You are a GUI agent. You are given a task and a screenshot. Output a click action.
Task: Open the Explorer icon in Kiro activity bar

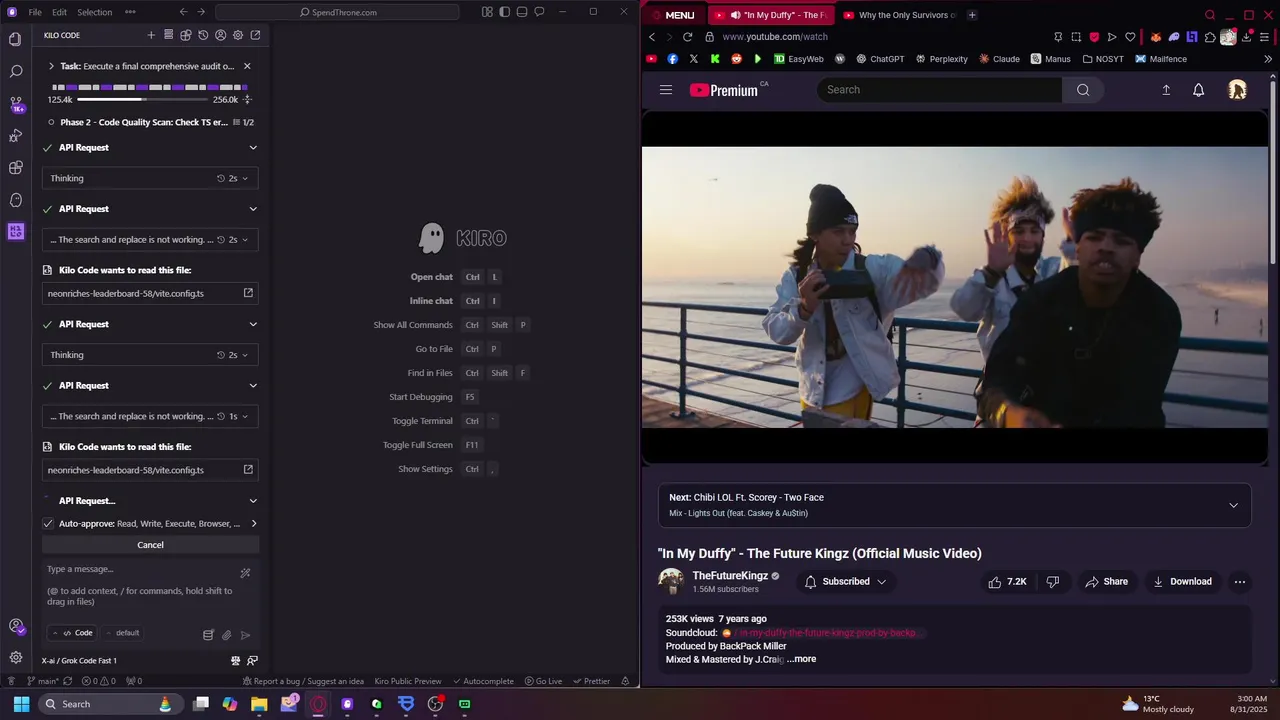(15, 39)
